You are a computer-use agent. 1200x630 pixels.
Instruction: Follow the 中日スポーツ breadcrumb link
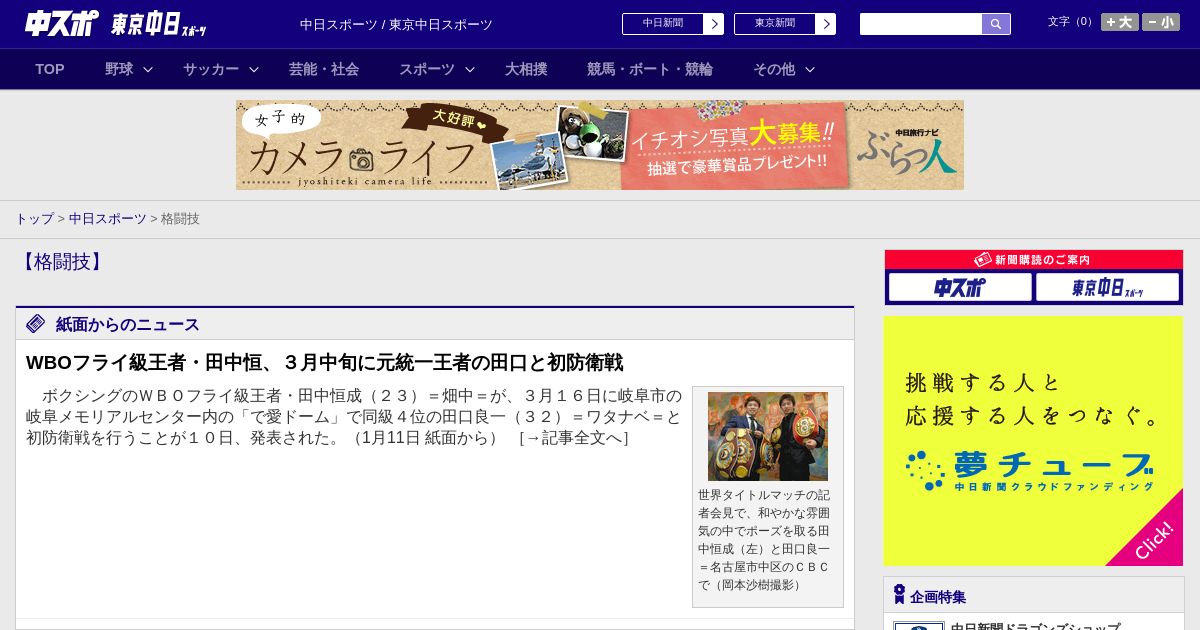(x=108, y=218)
